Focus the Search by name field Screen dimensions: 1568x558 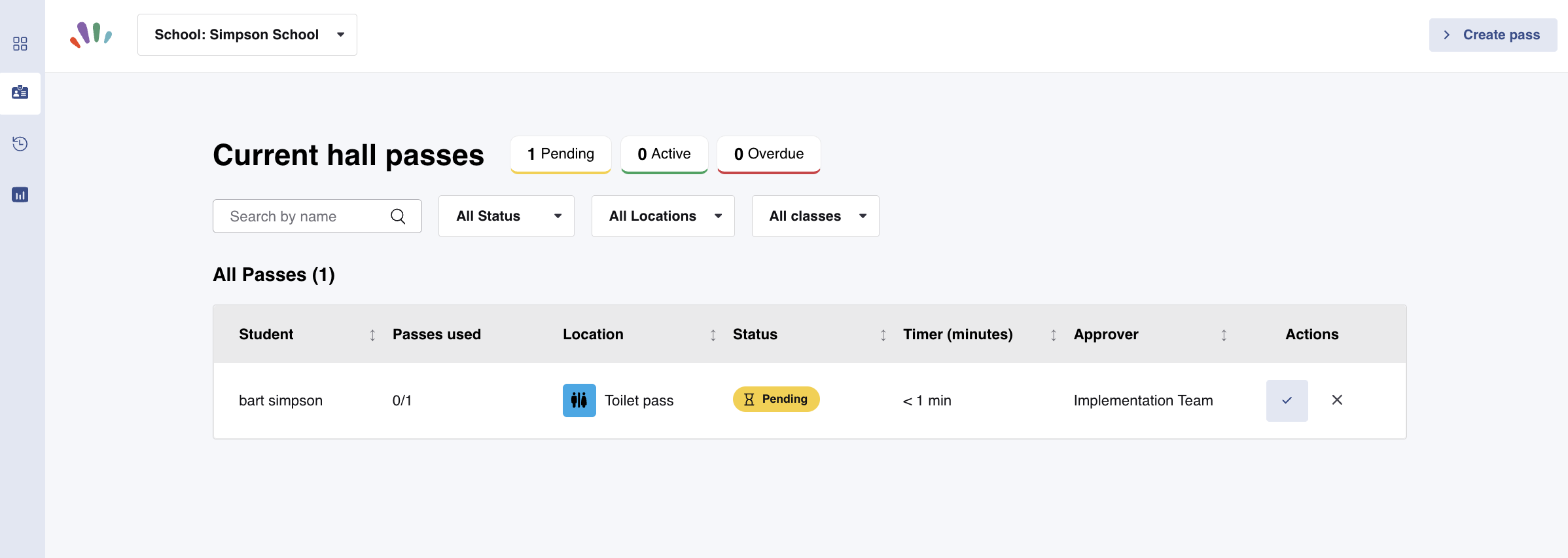click(317, 216)
